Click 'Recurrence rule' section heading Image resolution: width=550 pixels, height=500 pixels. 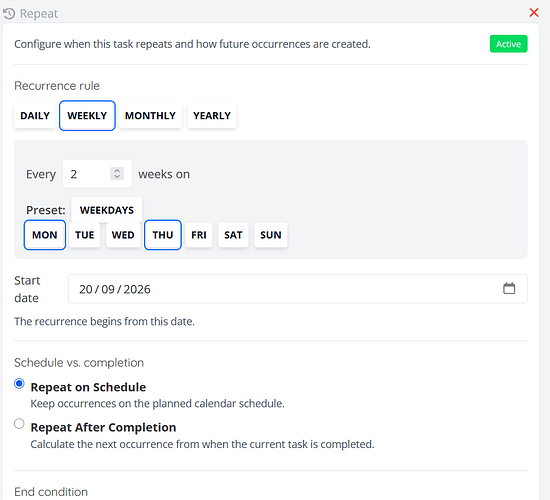[57, 86]
